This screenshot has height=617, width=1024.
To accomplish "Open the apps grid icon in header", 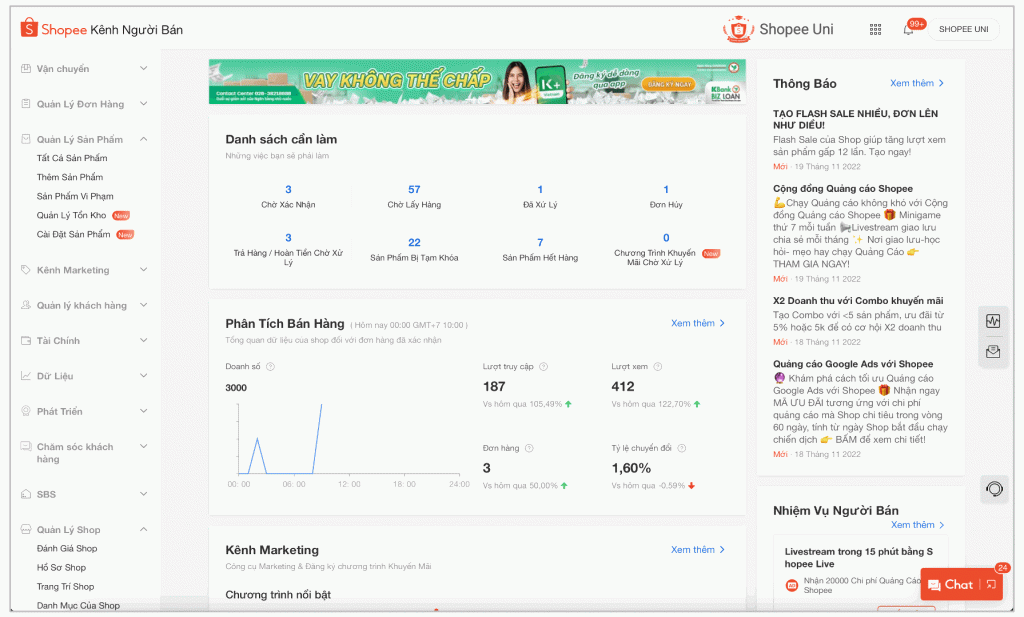I will coord(875,29).
